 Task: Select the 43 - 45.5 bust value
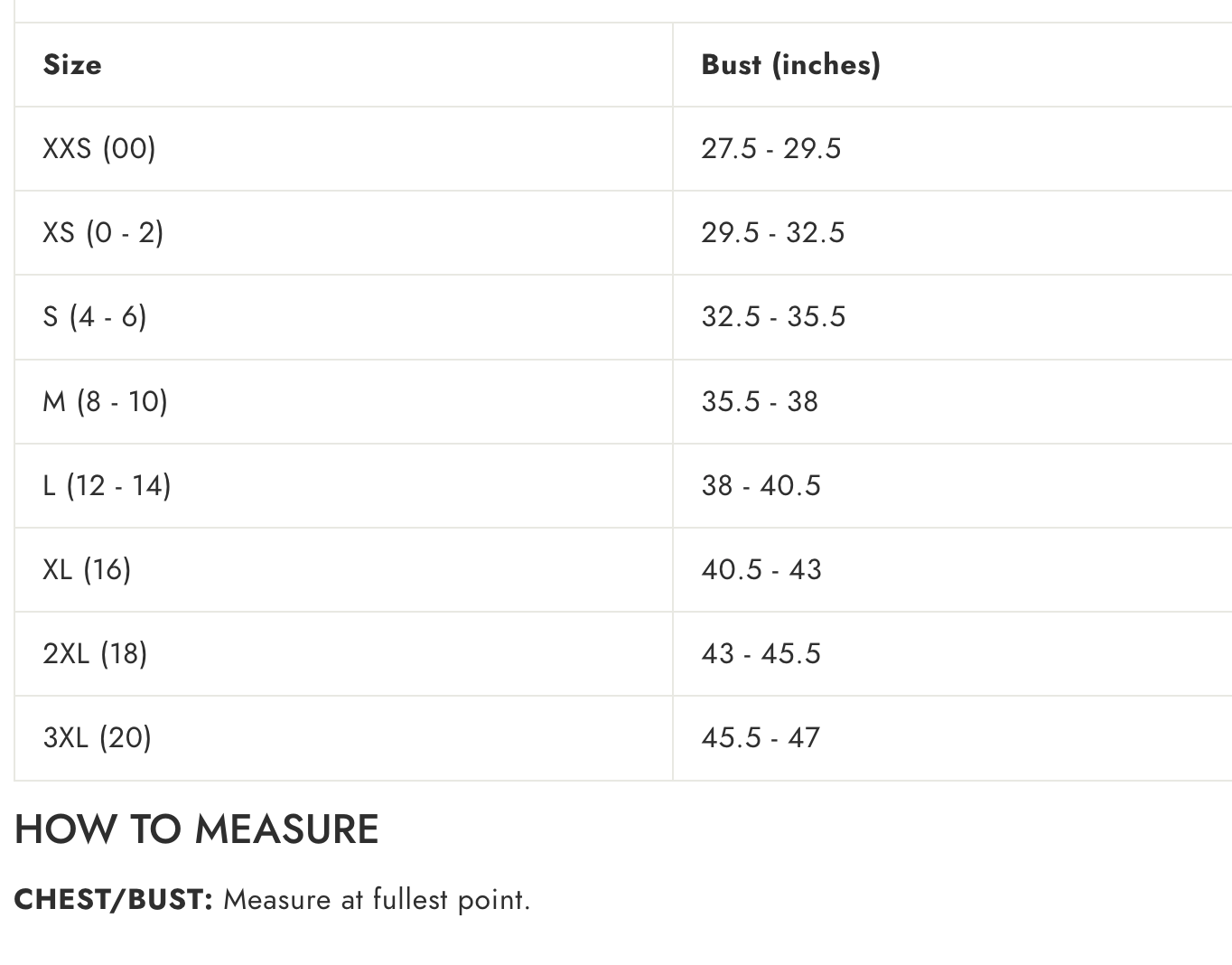(x=761, y=654)
